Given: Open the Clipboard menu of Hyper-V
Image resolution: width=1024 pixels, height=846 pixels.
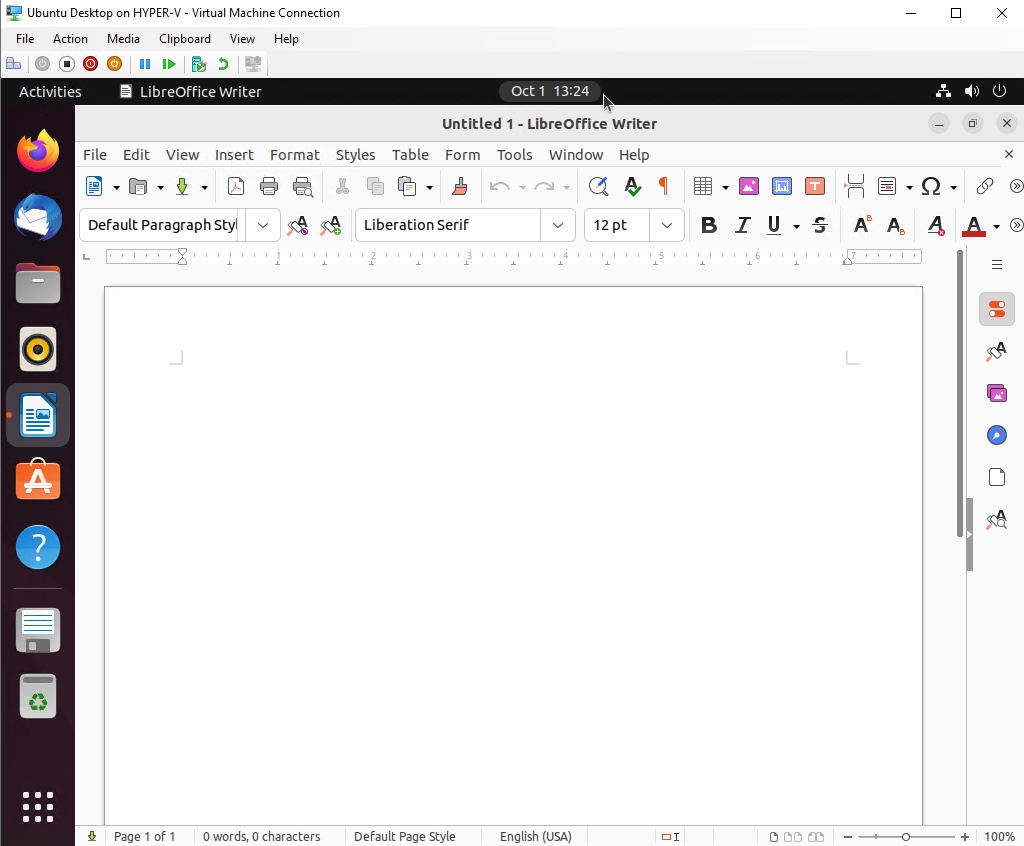Looking at the screenshot, I should [x=184, y=39].
